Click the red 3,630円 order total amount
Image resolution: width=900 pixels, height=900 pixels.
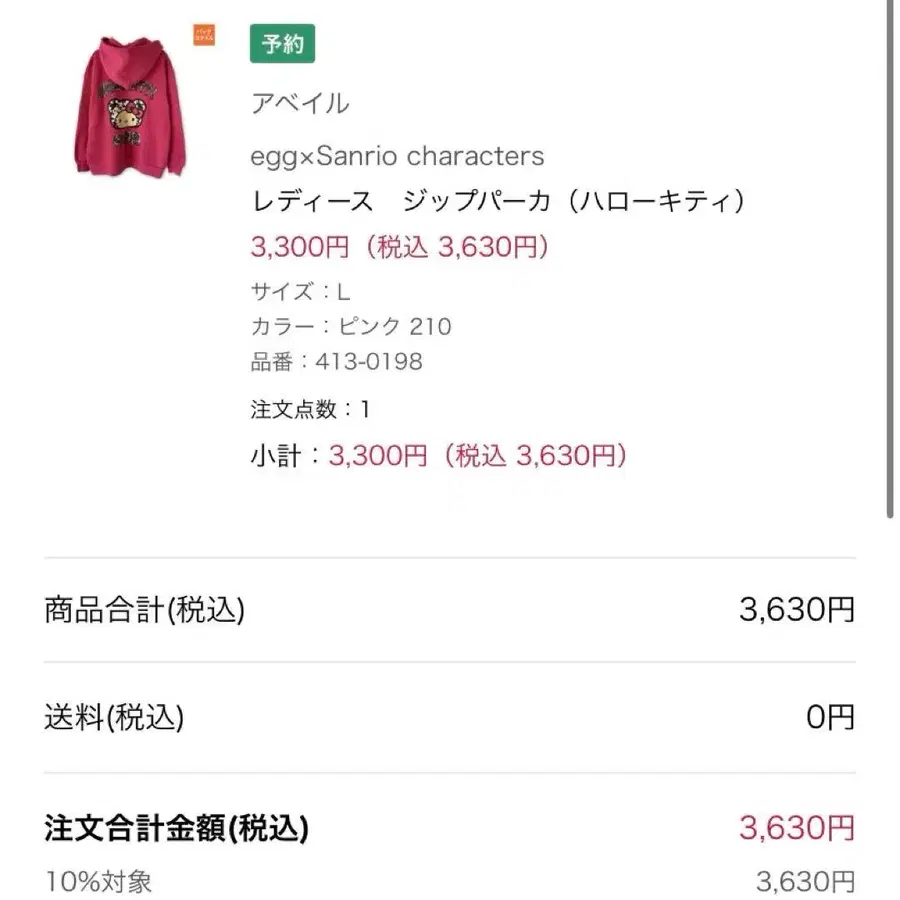[x=797, y=828]
